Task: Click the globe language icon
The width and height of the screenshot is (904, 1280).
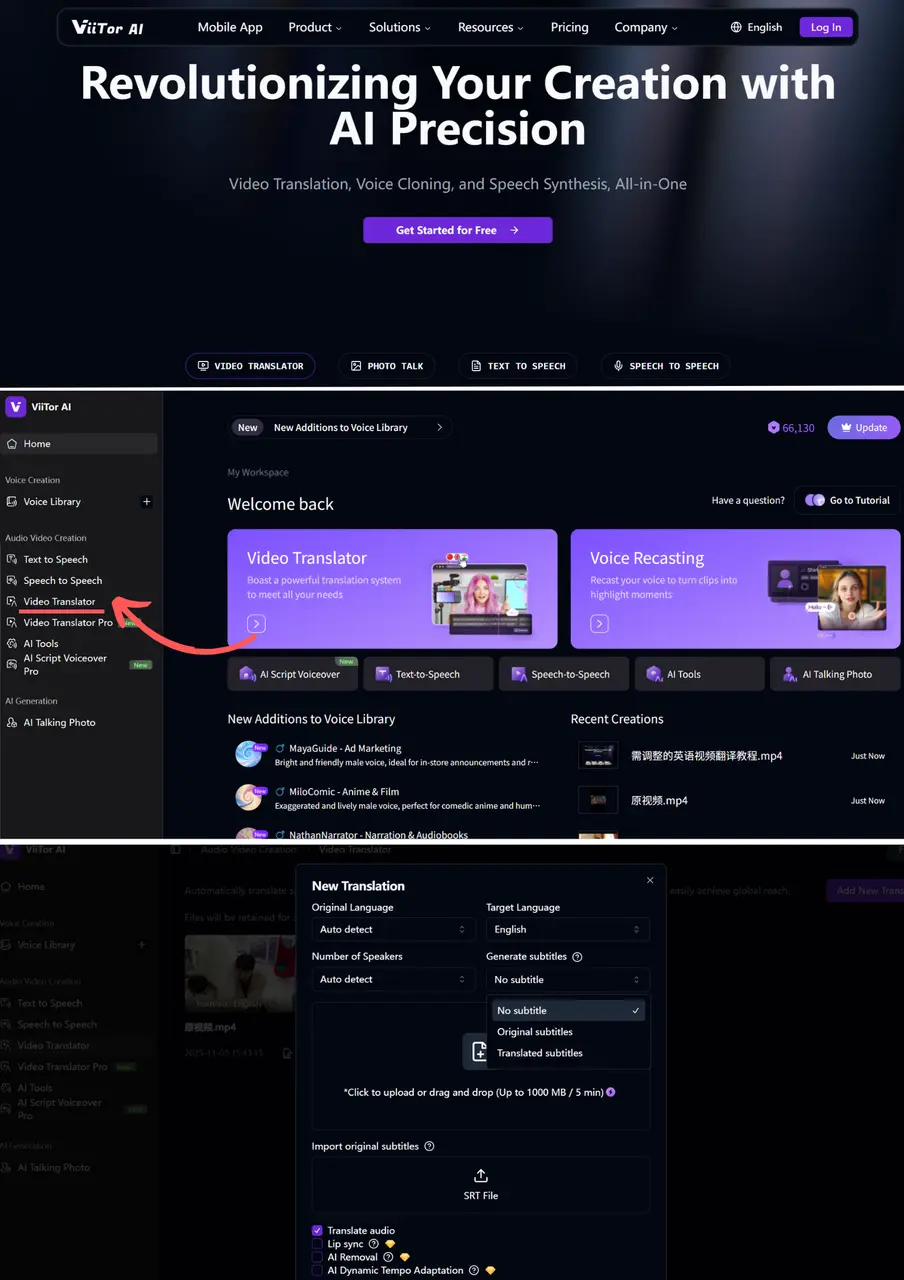Action: point(737,28)
